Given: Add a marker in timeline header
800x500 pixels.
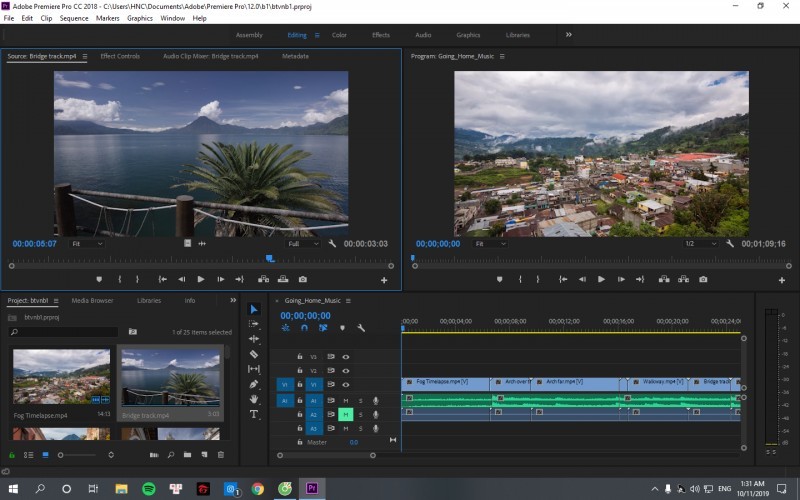Looking at the screenshot, I should [x=342, y=328].
